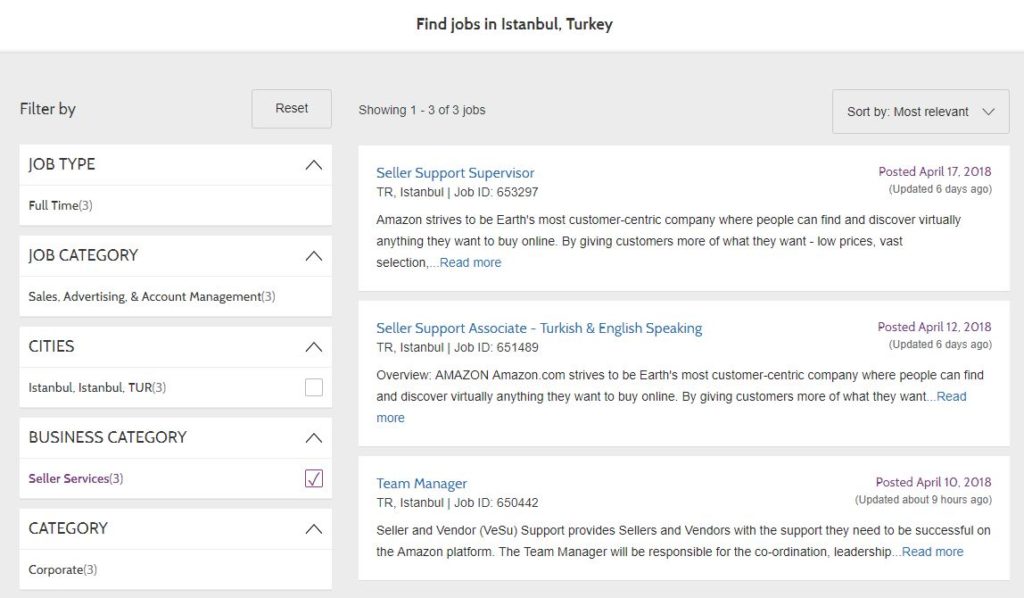Read more on Team Manager description
This screenshot has height=598, width=1024.
(933, 552)
